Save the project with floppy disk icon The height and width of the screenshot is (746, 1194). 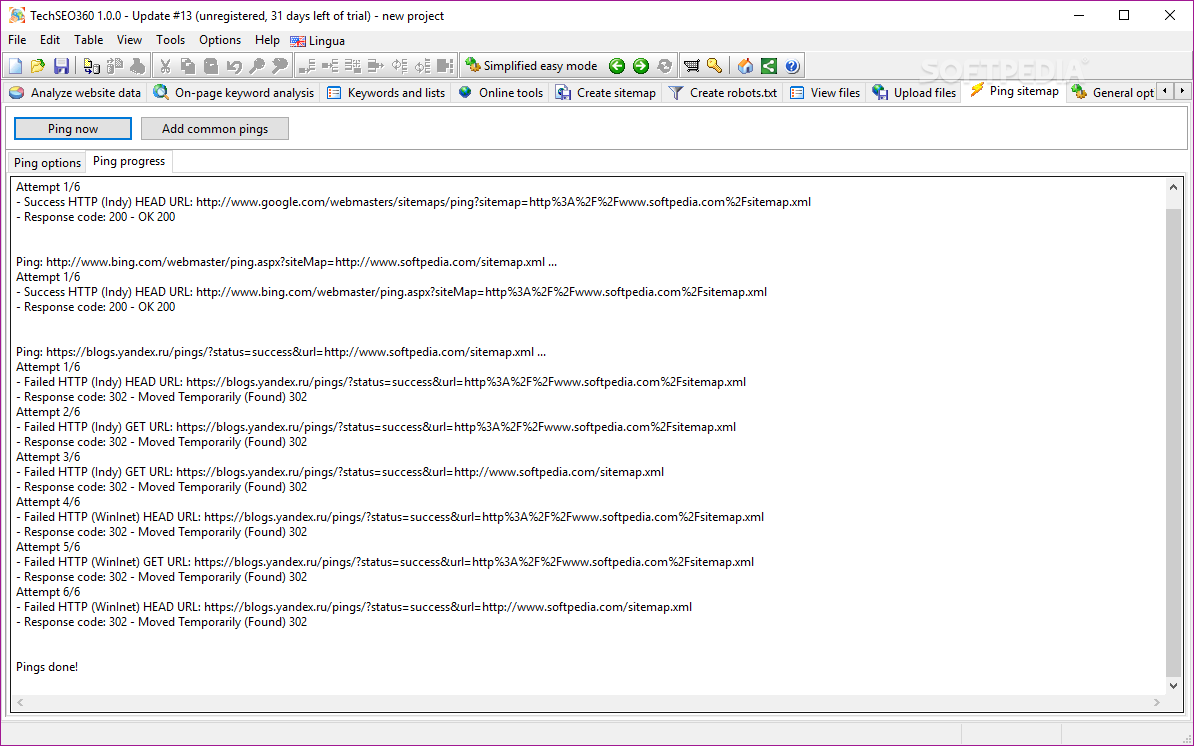click(62, 66)
